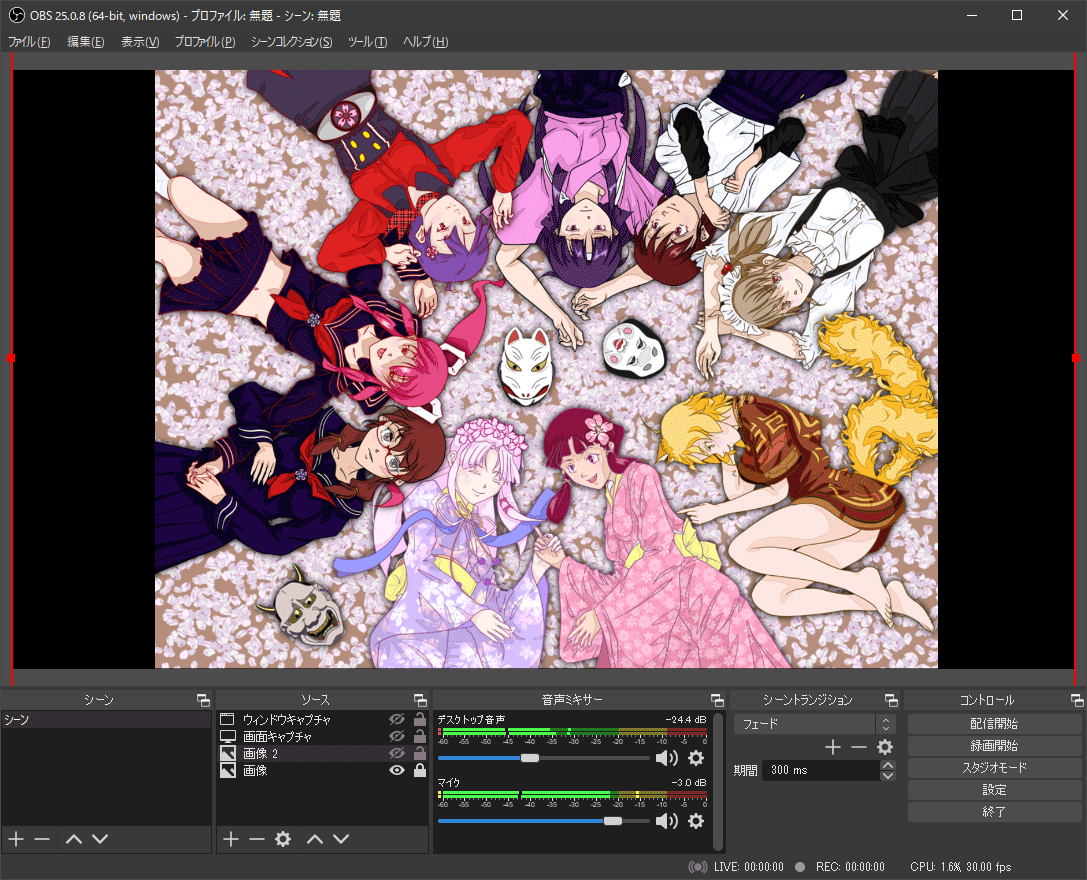Viewport: 1087px width, 880px height.
Task: Open the シーンコレクション(S) menu
Action: point(291,42)
